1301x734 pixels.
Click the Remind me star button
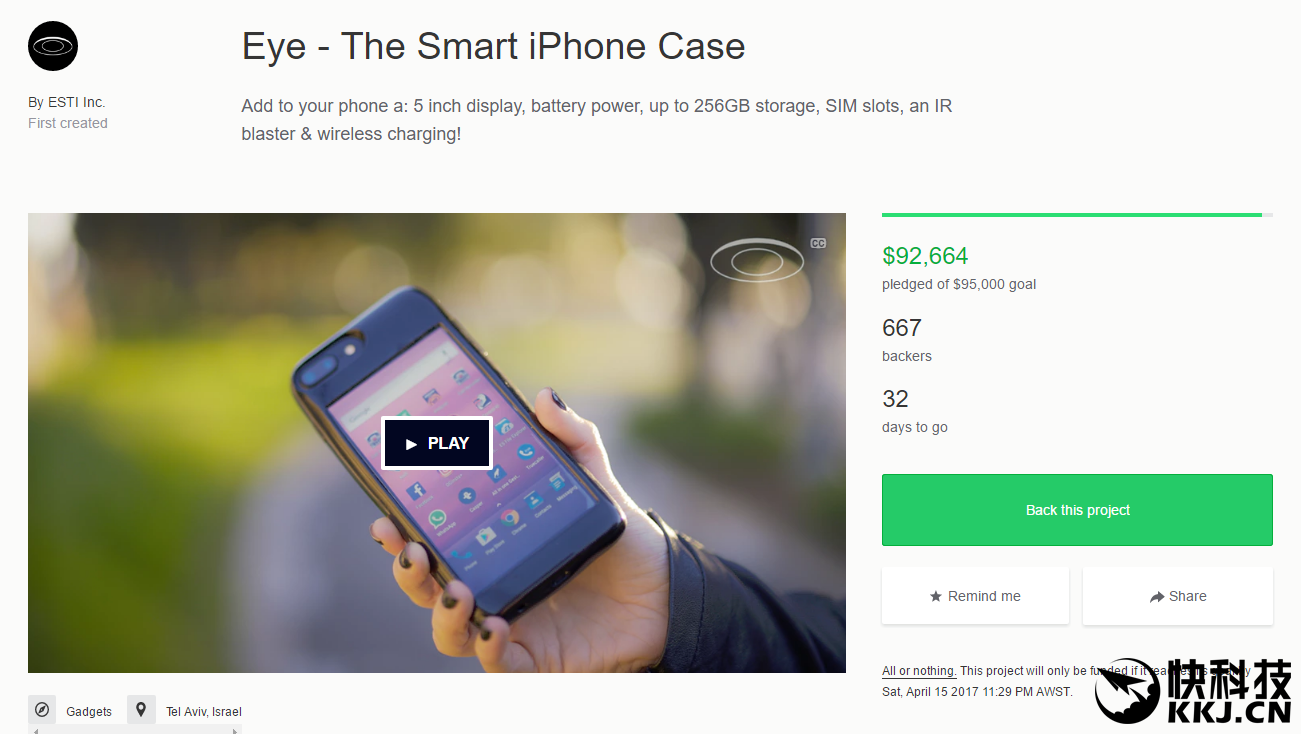point(975,596)
